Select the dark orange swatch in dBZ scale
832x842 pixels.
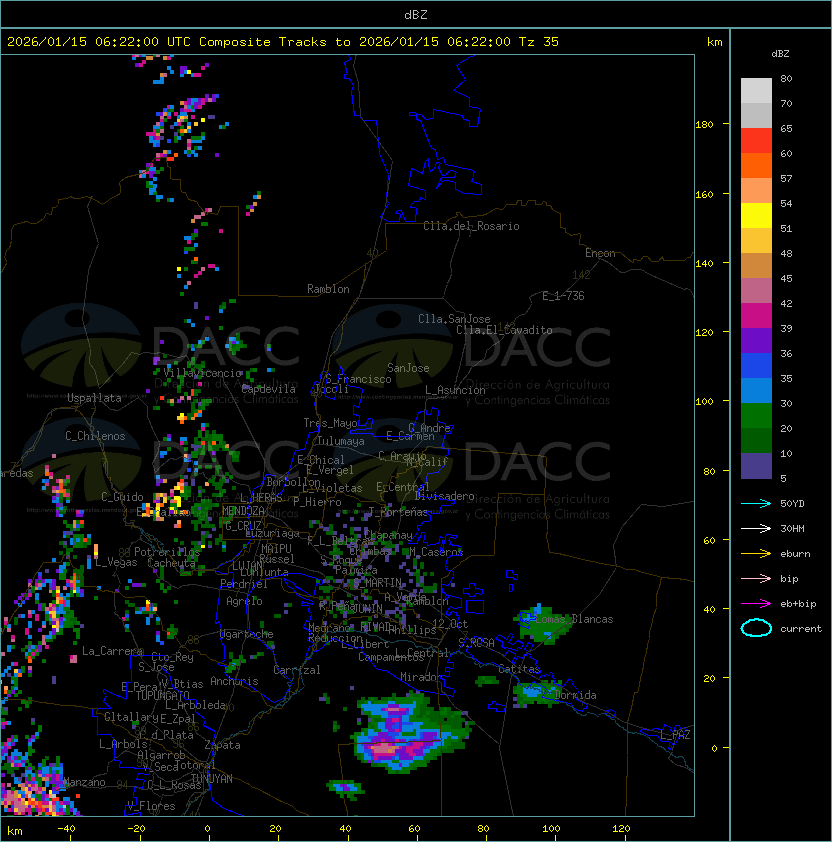(756, 165)
